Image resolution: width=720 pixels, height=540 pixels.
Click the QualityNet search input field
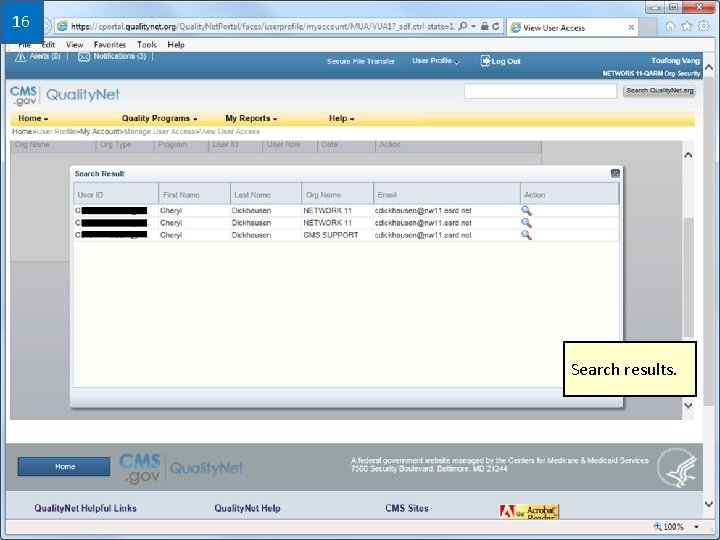[540, 91]
